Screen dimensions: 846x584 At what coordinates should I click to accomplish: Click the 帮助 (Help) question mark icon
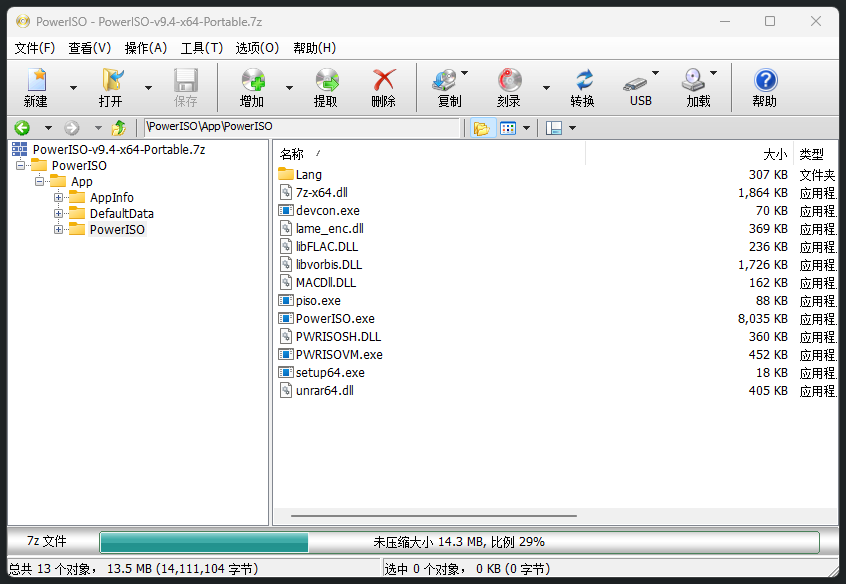765,80
